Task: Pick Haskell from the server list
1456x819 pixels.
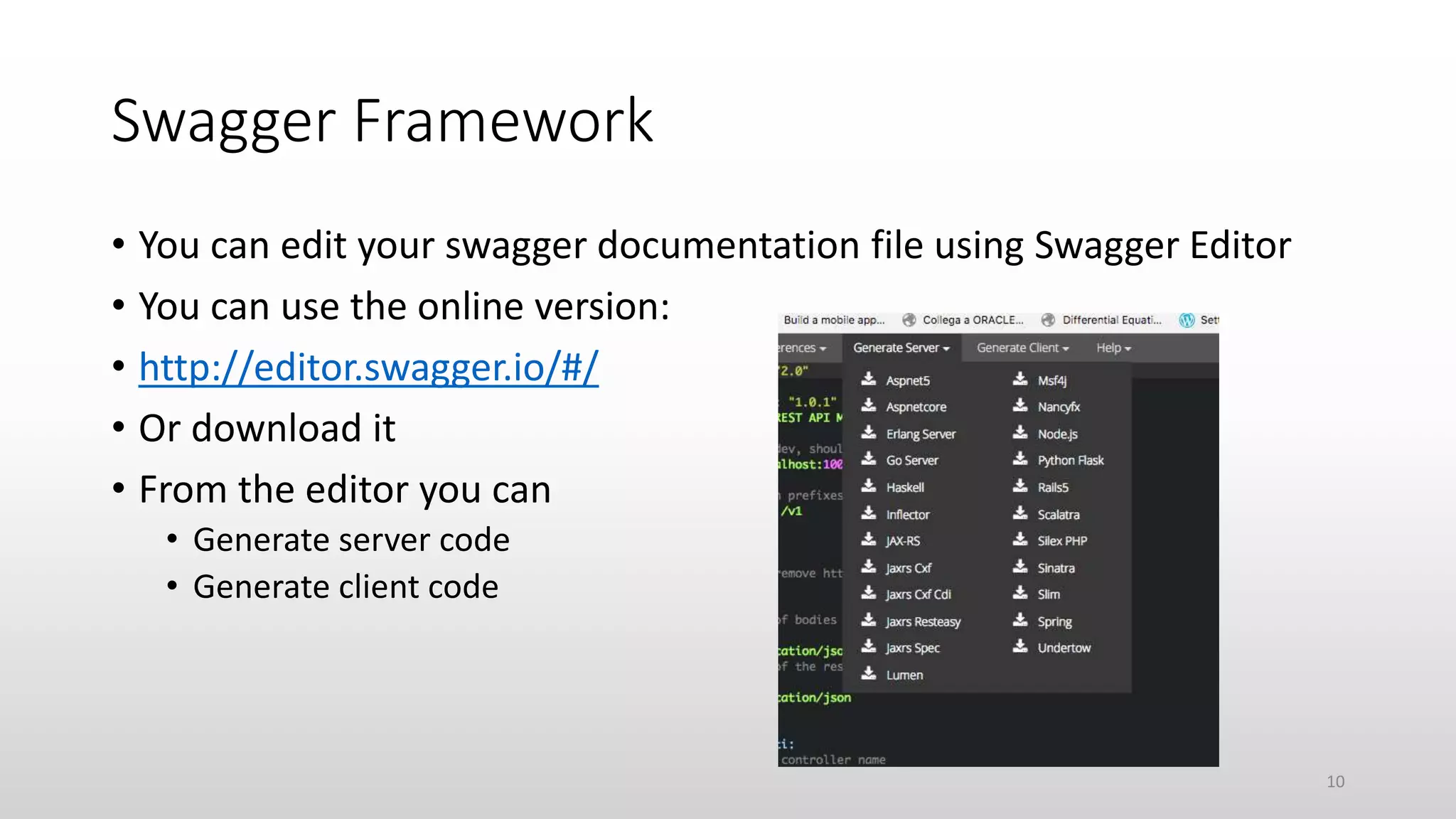Action: click(x=905, y=488)
